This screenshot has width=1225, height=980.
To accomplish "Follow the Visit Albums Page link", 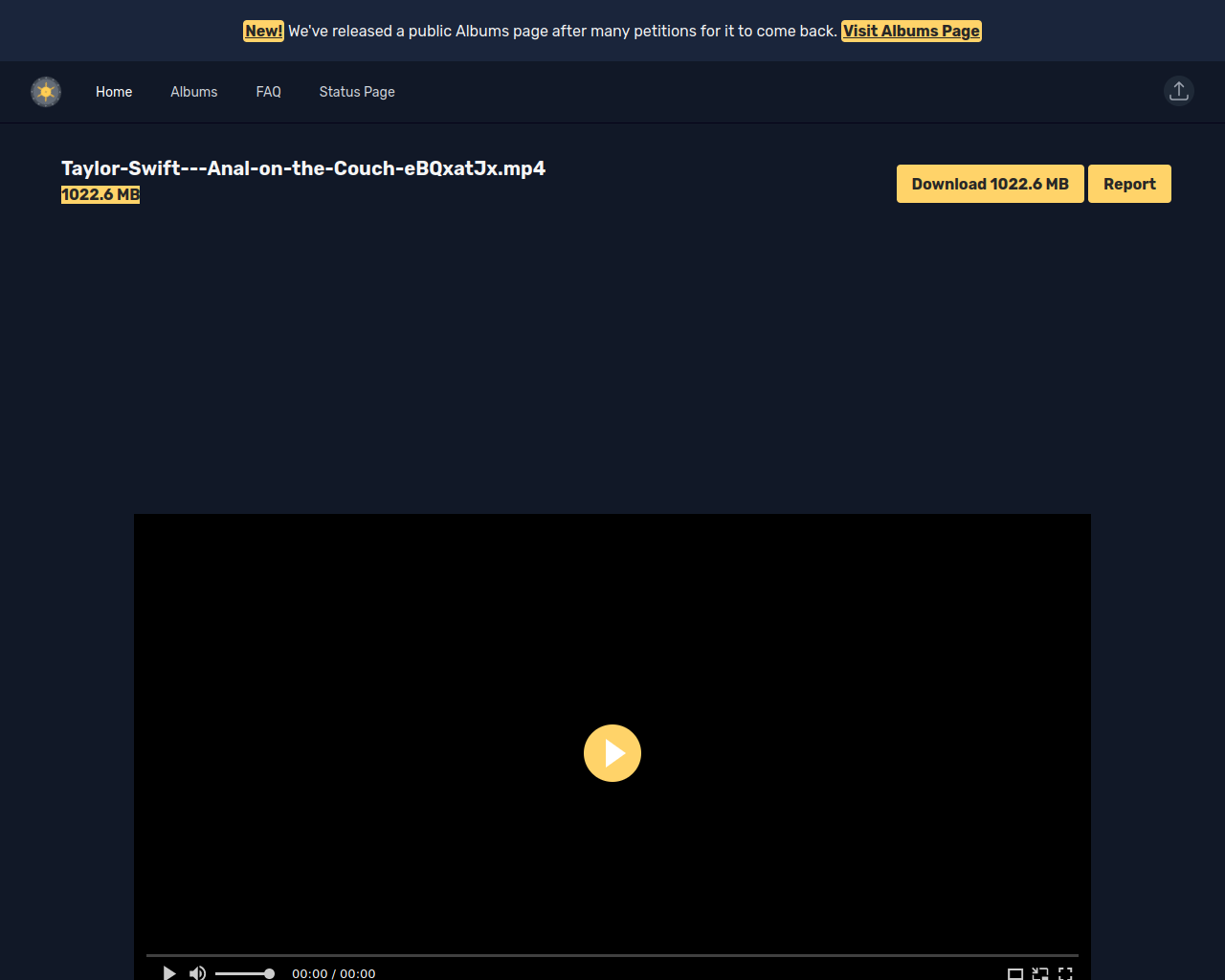I will click(911, 32).
